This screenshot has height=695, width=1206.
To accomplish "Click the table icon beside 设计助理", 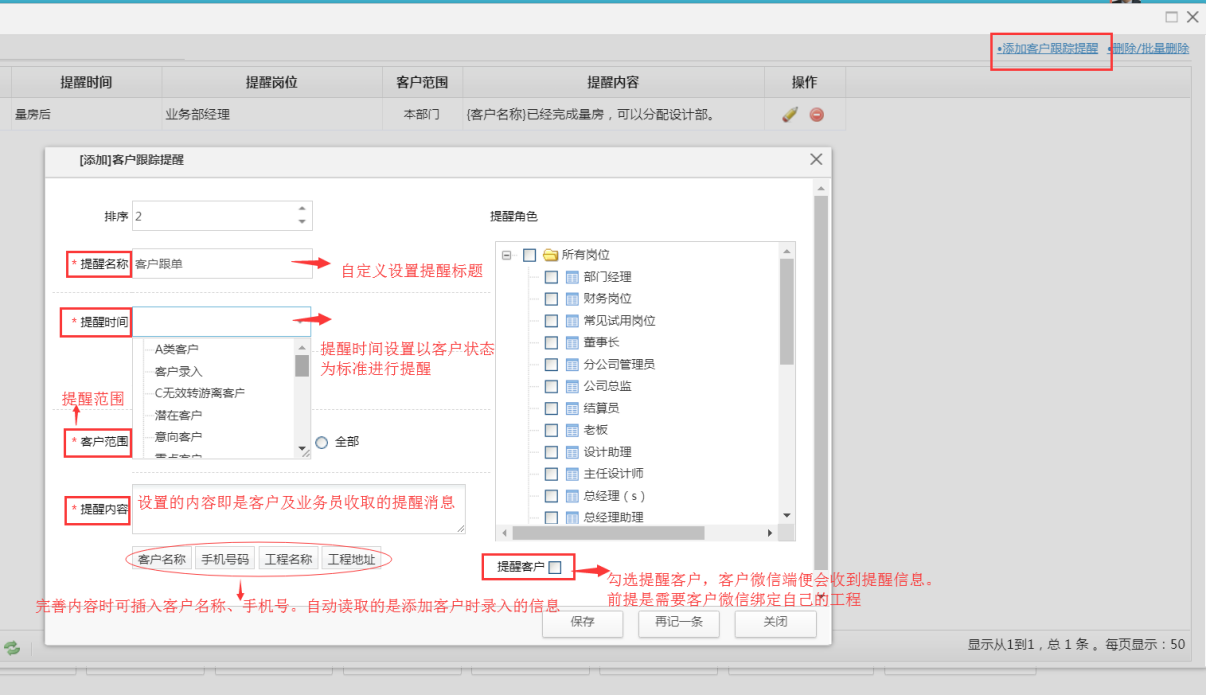I will [x=573, y=452].
